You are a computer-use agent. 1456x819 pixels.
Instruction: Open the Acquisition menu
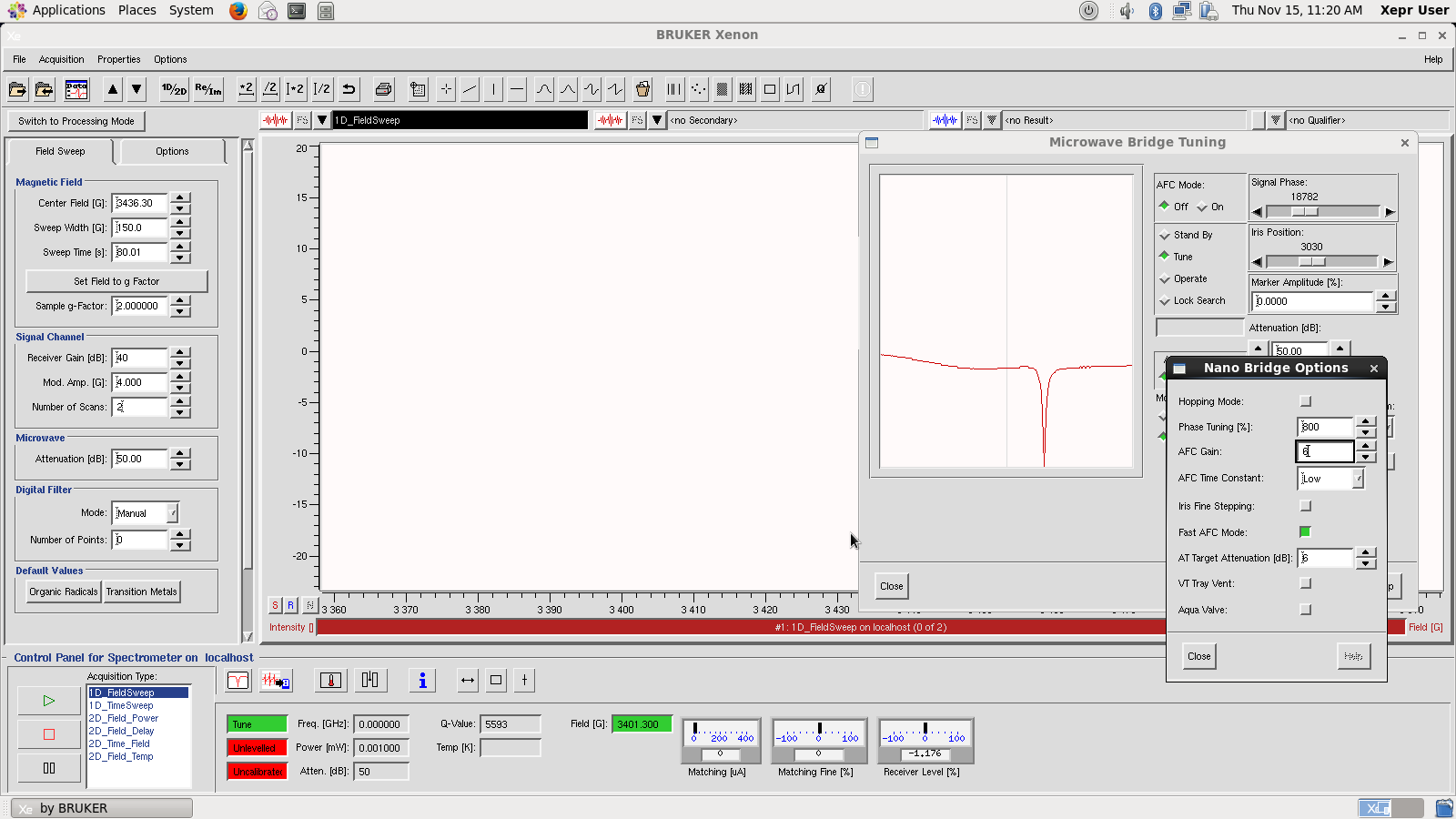[61, 59]
